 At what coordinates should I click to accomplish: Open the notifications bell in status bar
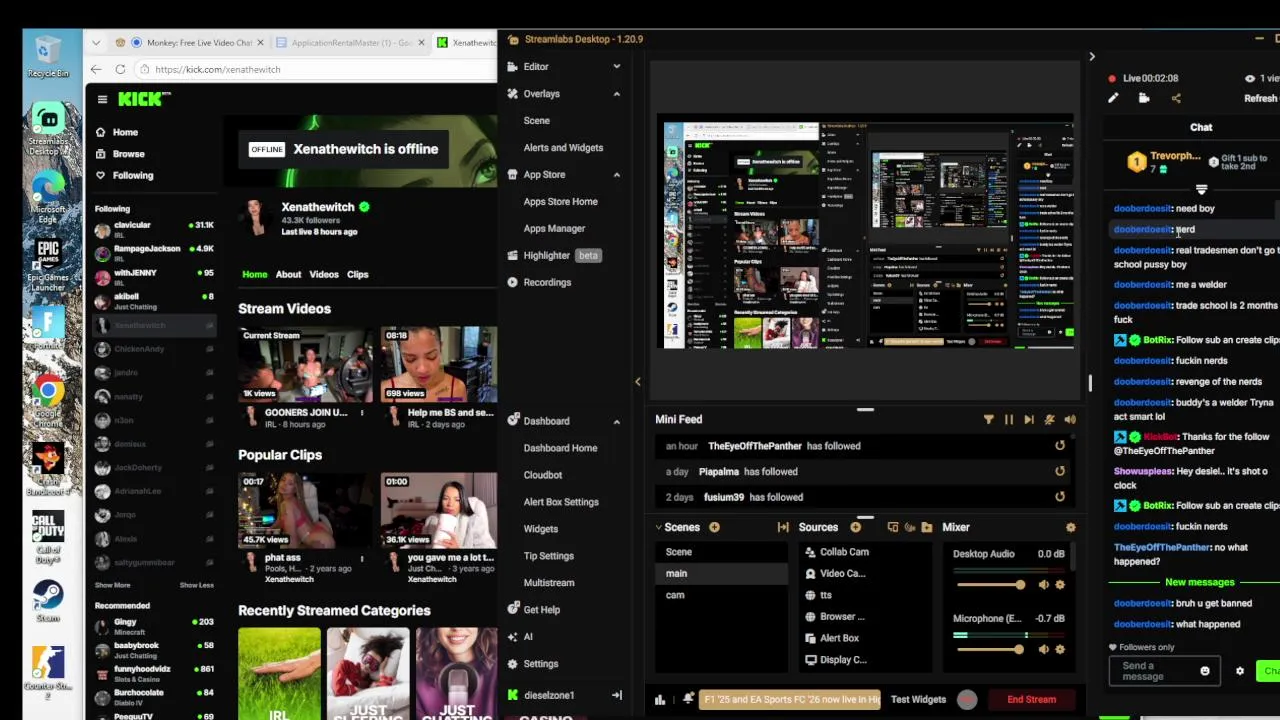(x=688, y=699)
